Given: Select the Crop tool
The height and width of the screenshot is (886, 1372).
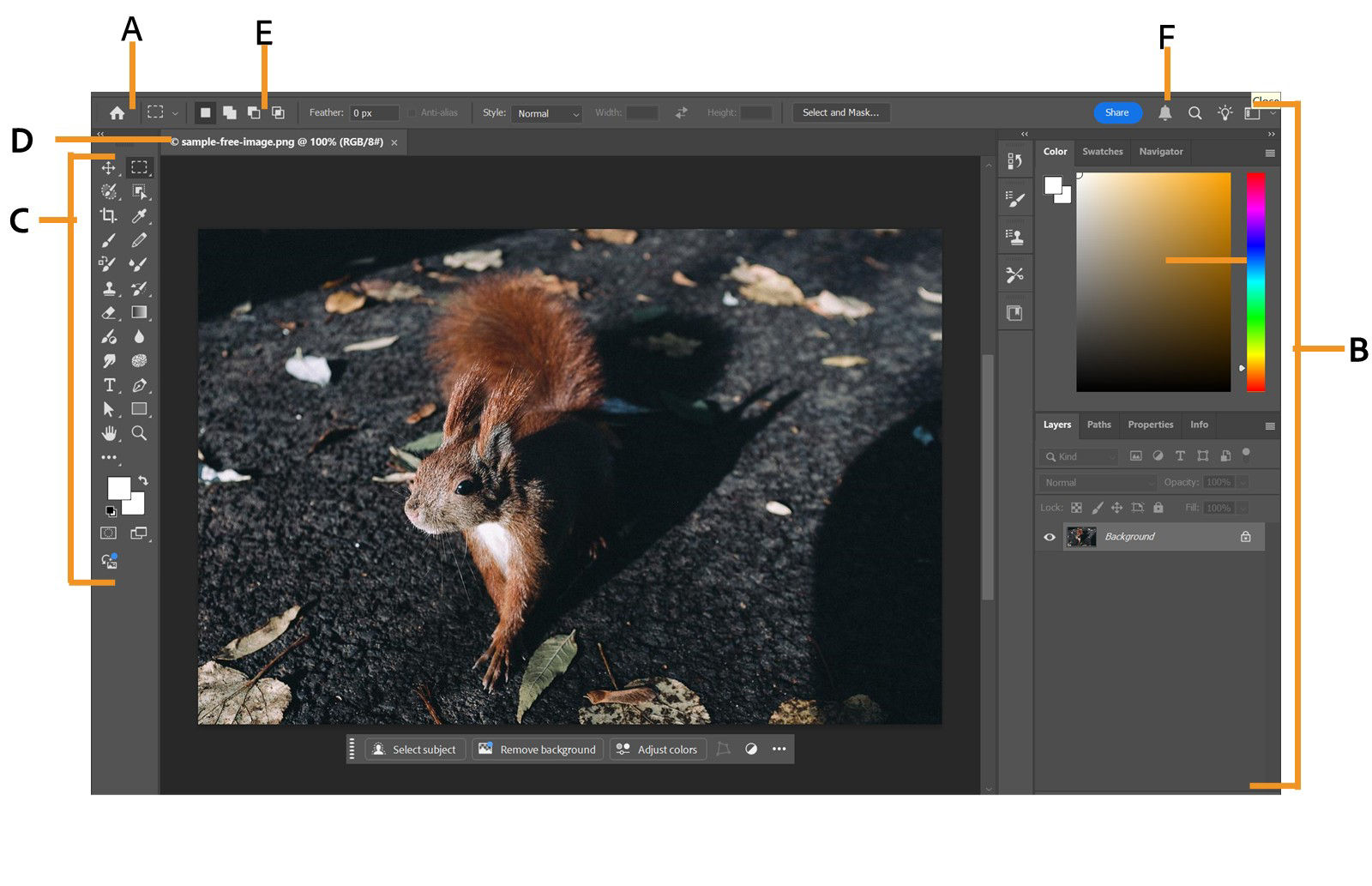Looking at the screenshot, I should pyautogui.click(x=109, y=215).
